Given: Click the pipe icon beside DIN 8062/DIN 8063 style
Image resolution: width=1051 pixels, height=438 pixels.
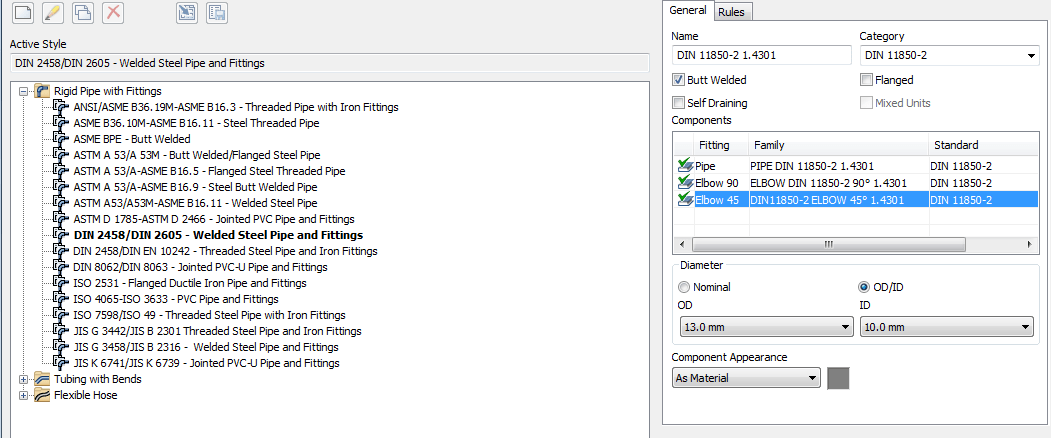Looking at the screenshot, I should (x=62, y=267).
